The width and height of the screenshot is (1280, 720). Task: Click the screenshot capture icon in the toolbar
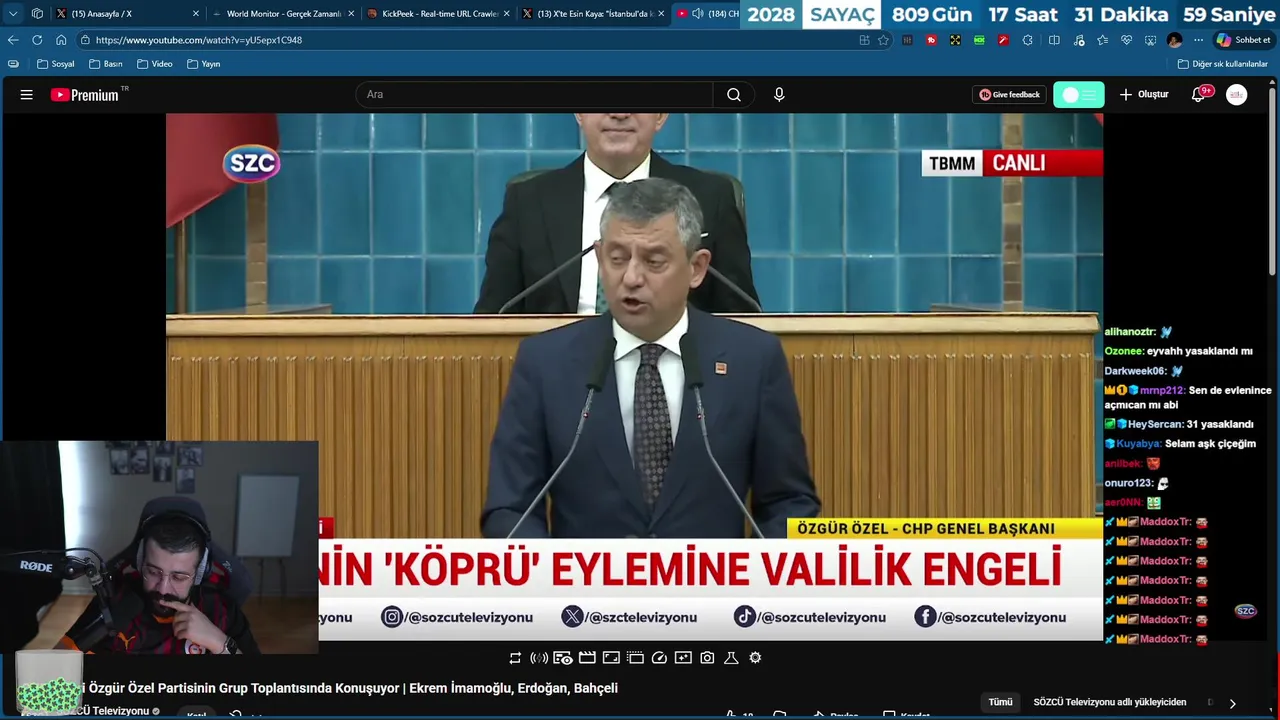1150,40
